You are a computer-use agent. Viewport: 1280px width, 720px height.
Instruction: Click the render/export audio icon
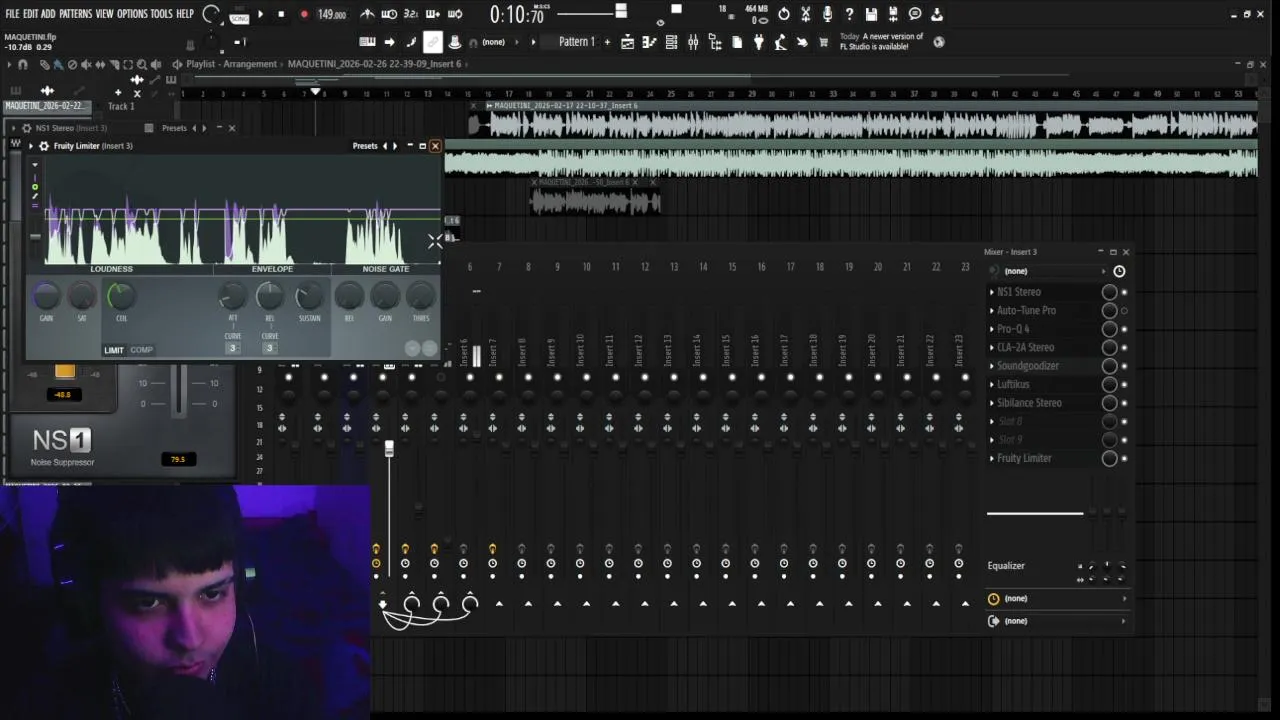[x=893, y=14]
